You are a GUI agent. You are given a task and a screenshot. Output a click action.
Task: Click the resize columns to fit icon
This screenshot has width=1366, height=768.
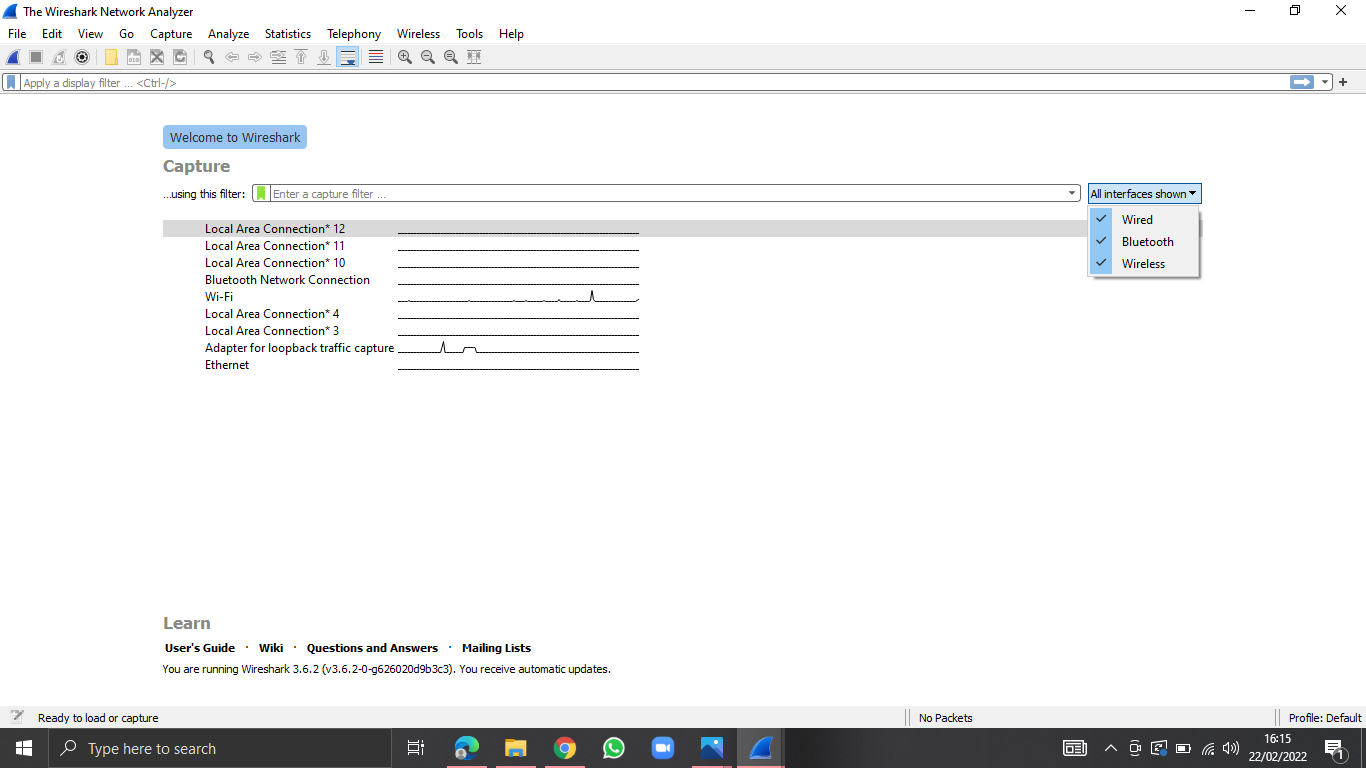[x=474, y=57]
